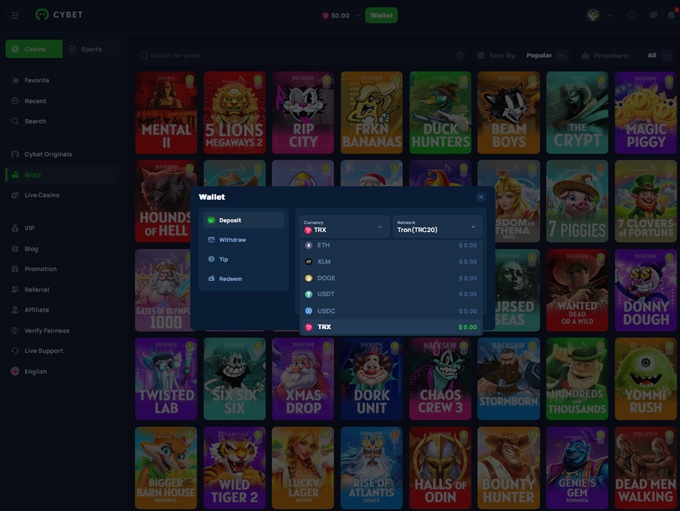
Task: Click the header search magnifier icon
Action: [x=632, y=15]
